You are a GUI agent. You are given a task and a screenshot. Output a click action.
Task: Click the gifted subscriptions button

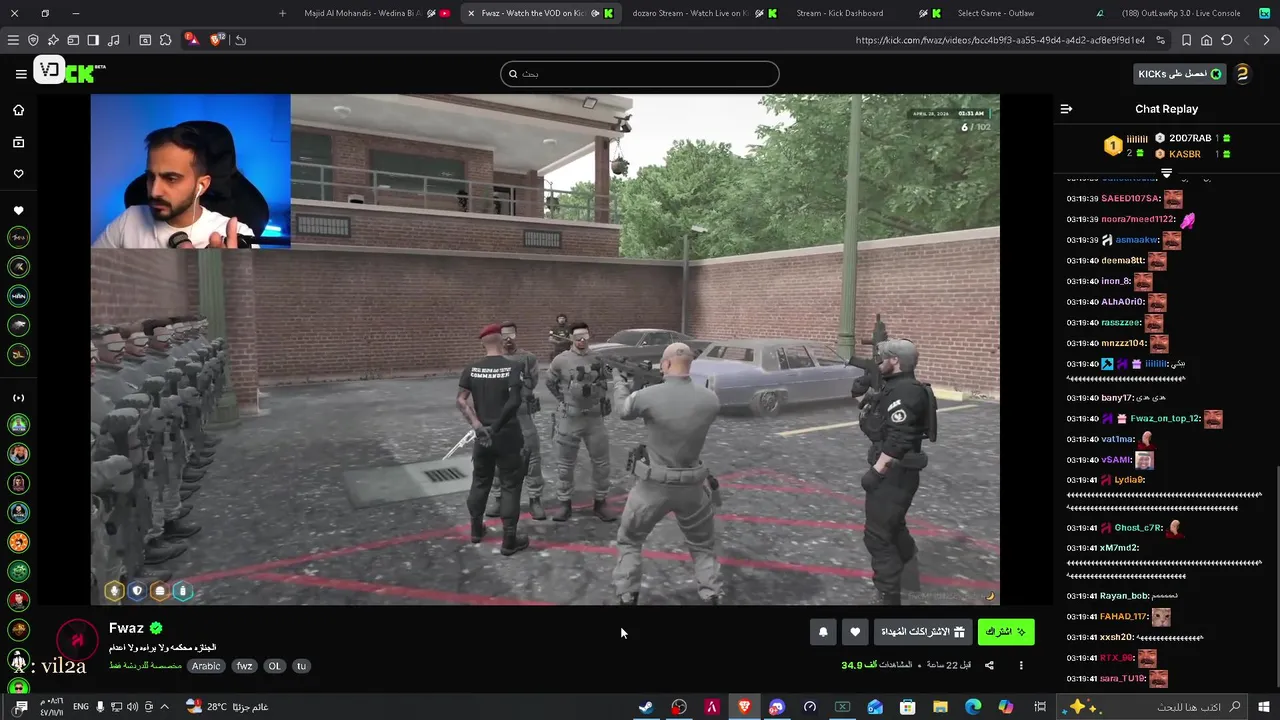coord(923,632)
